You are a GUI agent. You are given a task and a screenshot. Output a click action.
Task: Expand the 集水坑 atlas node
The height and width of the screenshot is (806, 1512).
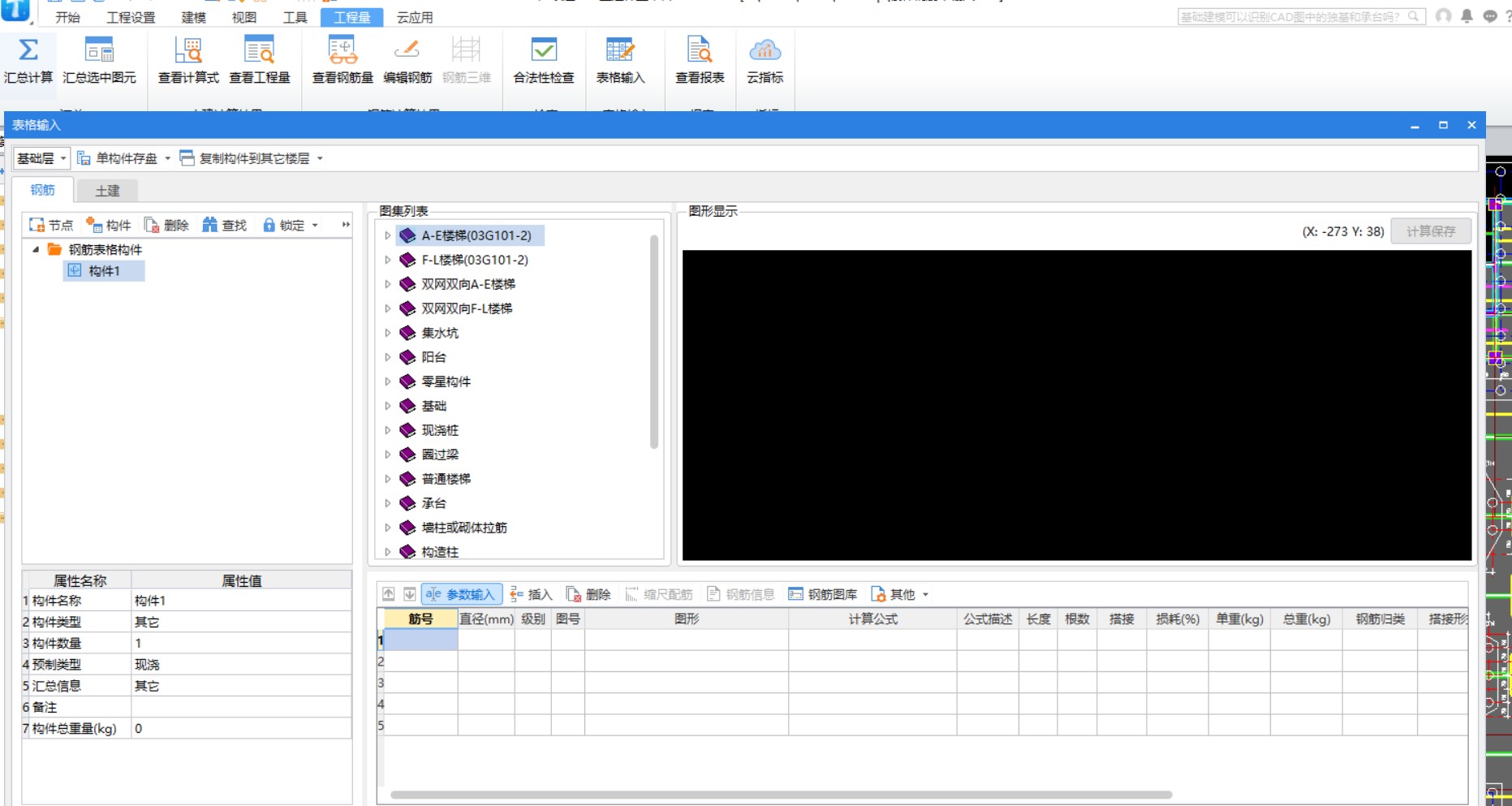pos(388,333)
